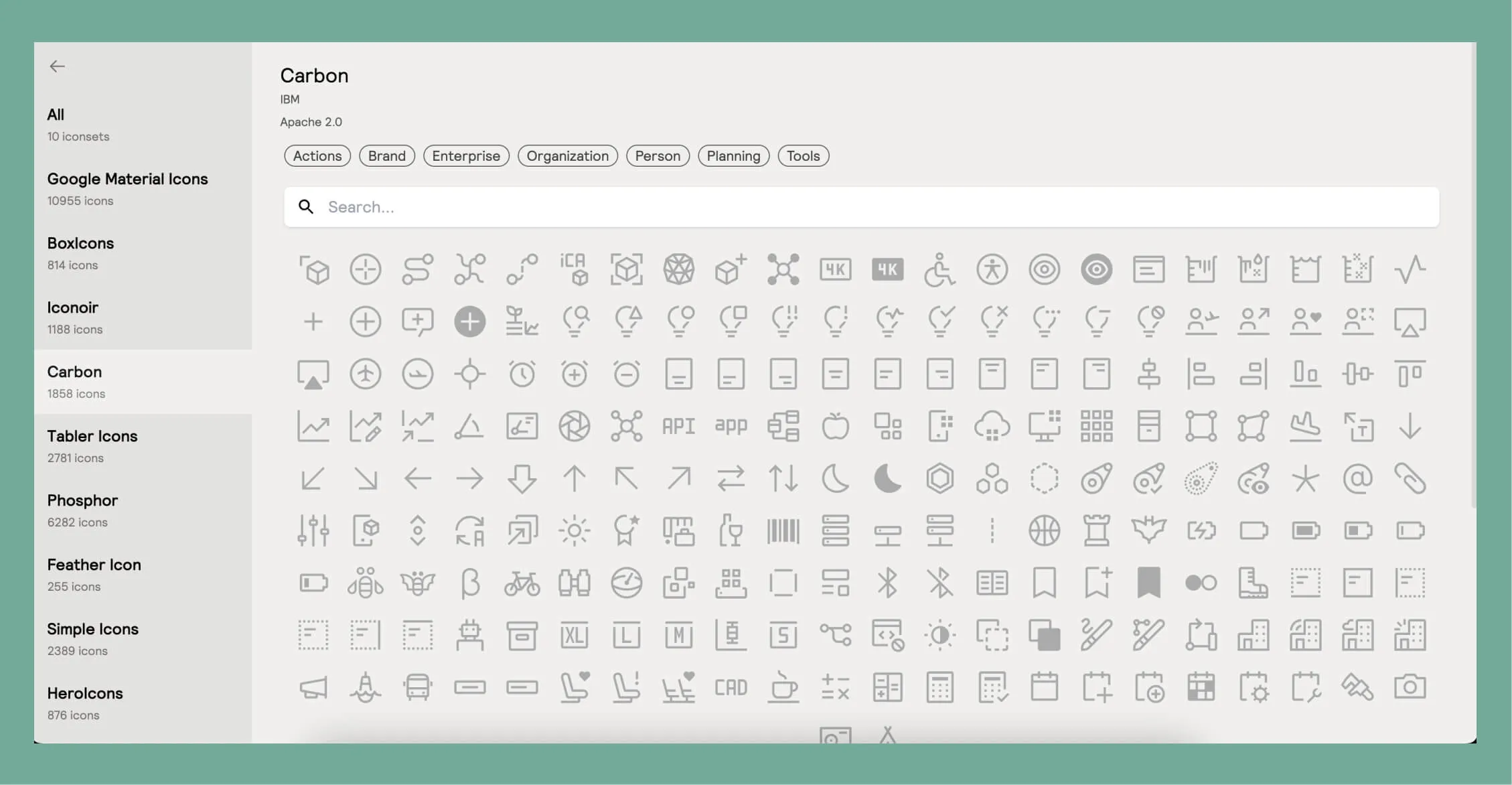1512x785 pixels.
Task: Select the bicycle icon
Action: coord(523,582)
